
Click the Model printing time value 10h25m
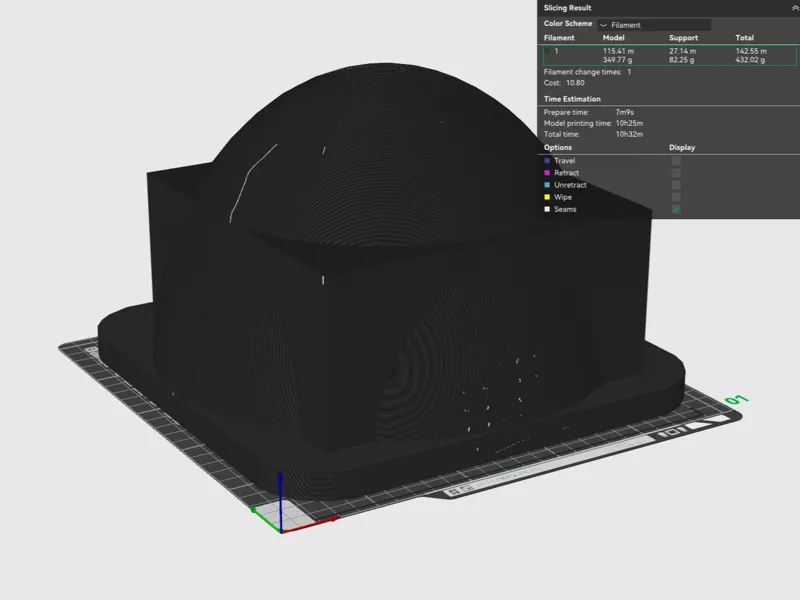(x=629, y=123)
